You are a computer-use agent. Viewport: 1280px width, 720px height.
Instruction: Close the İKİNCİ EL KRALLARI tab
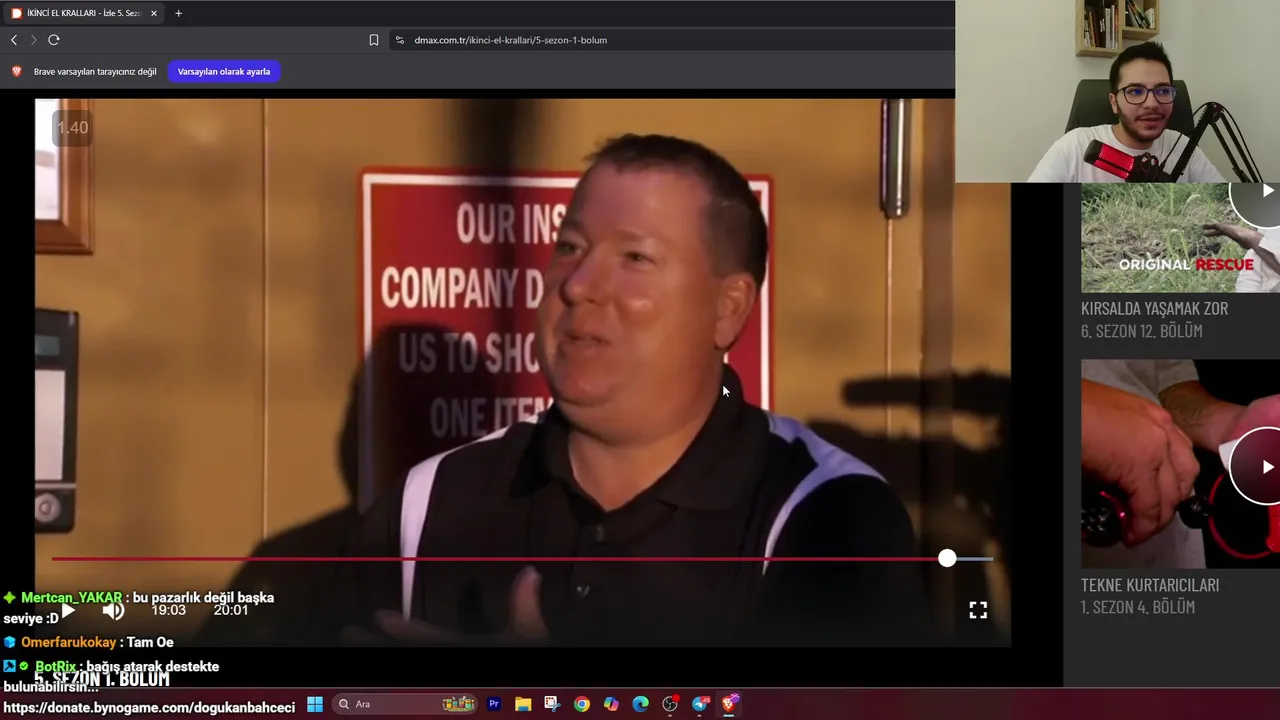(x=154, y=13)
